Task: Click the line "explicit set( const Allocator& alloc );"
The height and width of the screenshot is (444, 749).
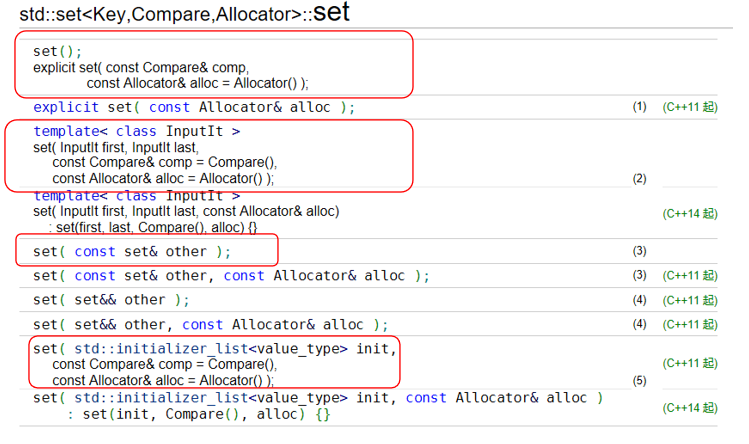Action: tap(194, 107)
